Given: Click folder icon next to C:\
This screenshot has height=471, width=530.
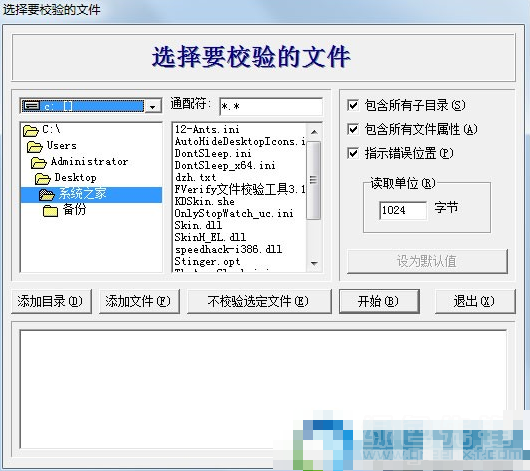Looking at the screenshot, I should 31,130.
